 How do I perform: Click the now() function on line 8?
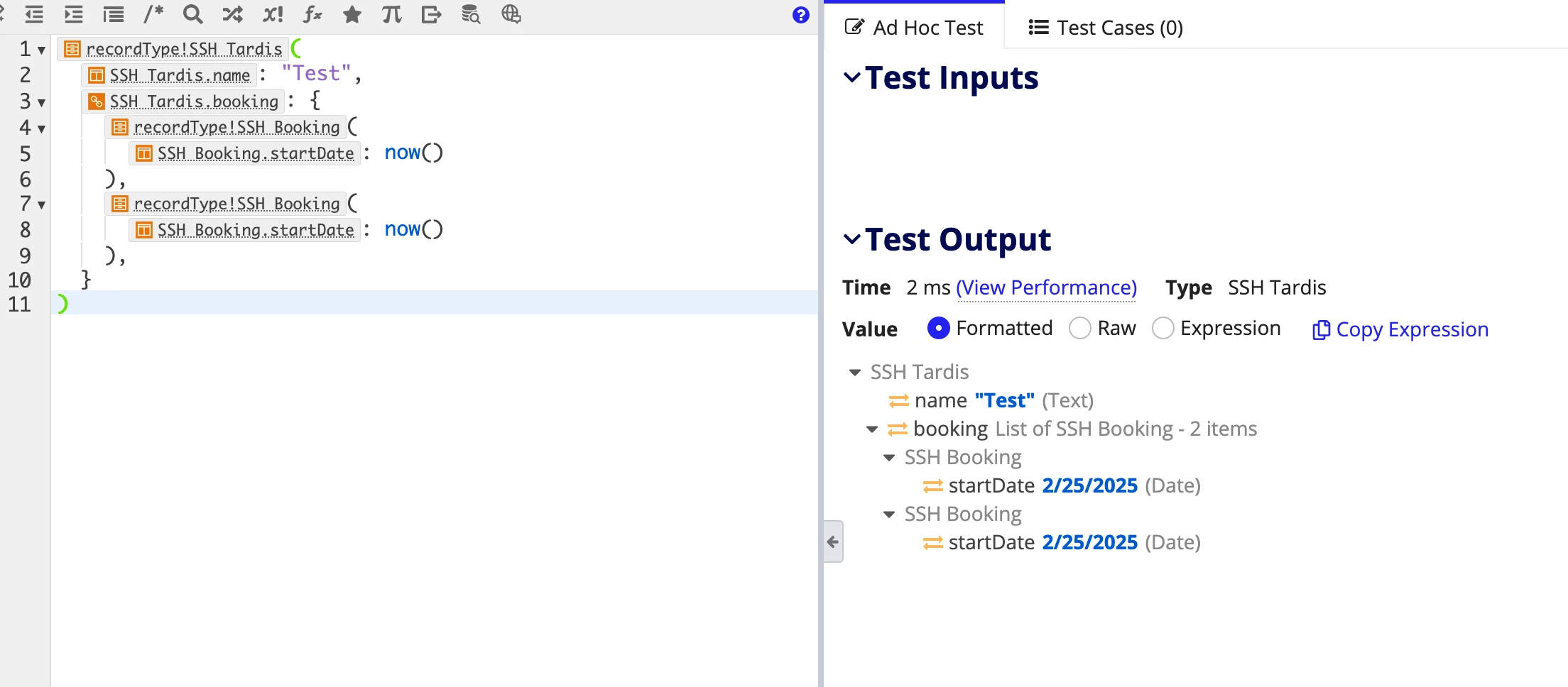[413, 229]
